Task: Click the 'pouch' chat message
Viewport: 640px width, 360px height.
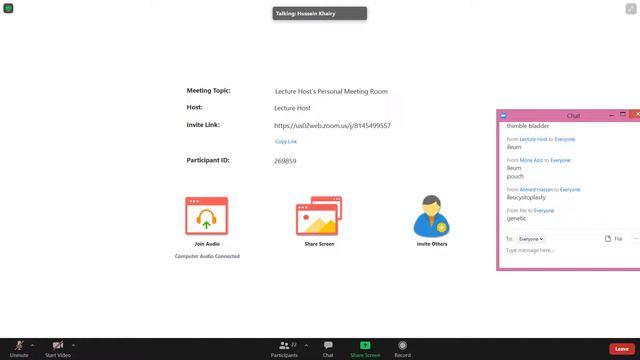Action: pyautogui.click(x=515, y=177)
